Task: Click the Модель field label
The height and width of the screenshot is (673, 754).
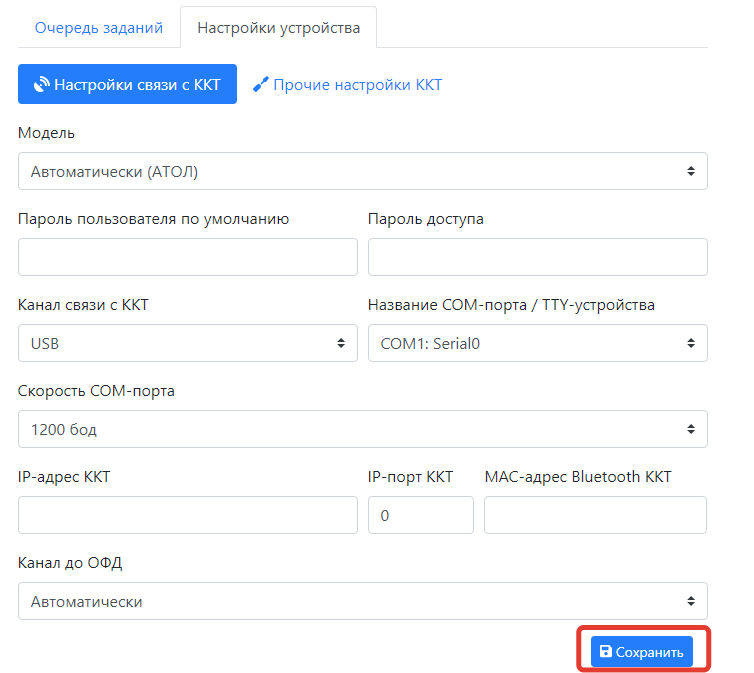Action: pos(46,133)
